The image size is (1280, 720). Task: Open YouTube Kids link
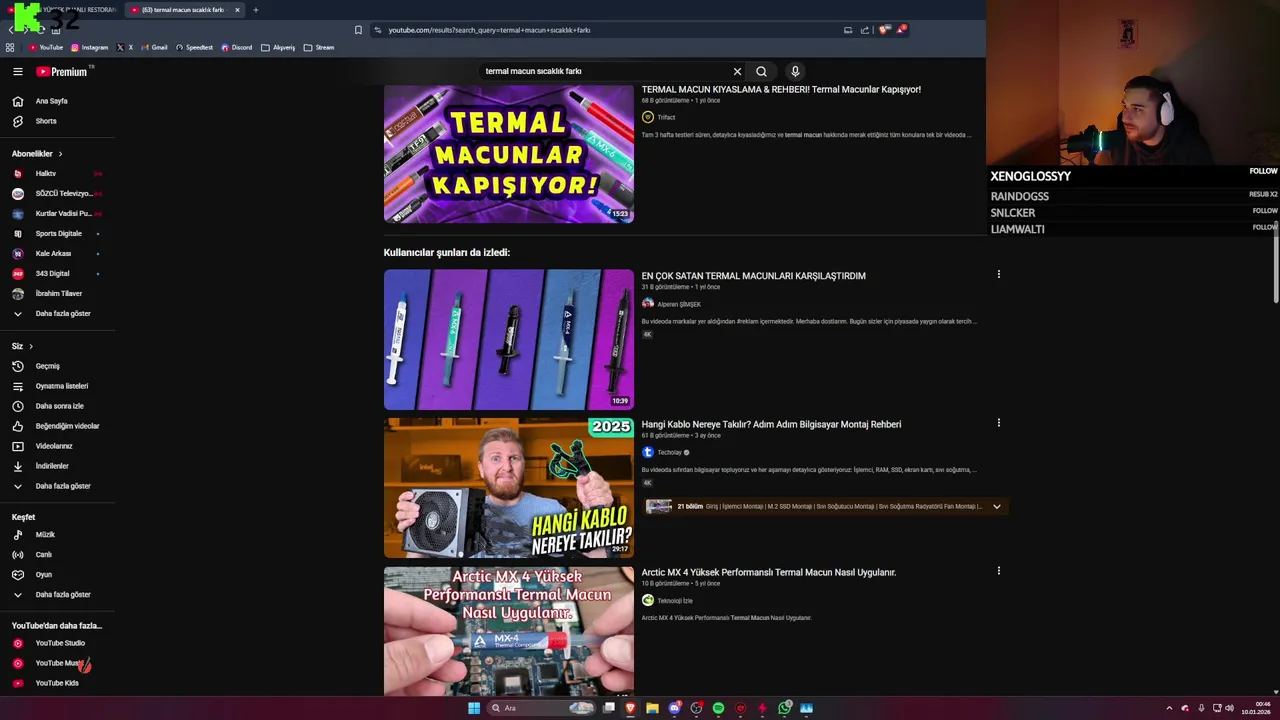coord(57,683)
